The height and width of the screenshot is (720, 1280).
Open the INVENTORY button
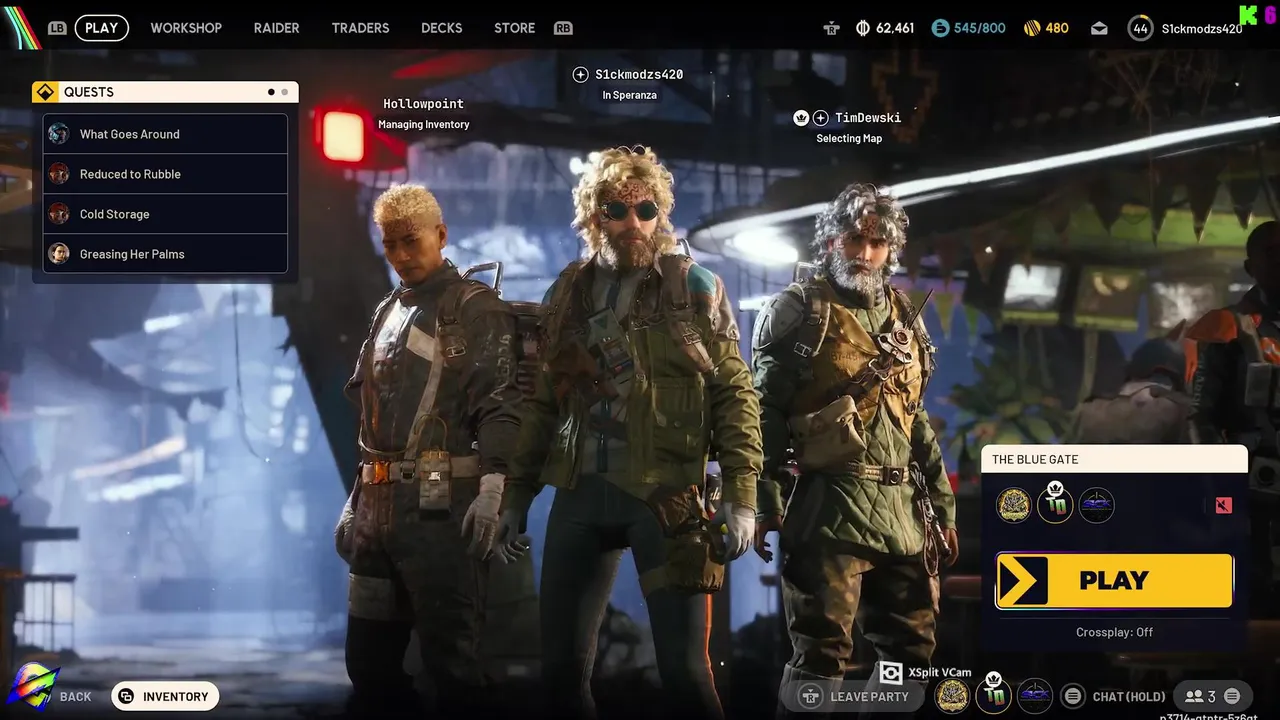(x=165, y=697)
